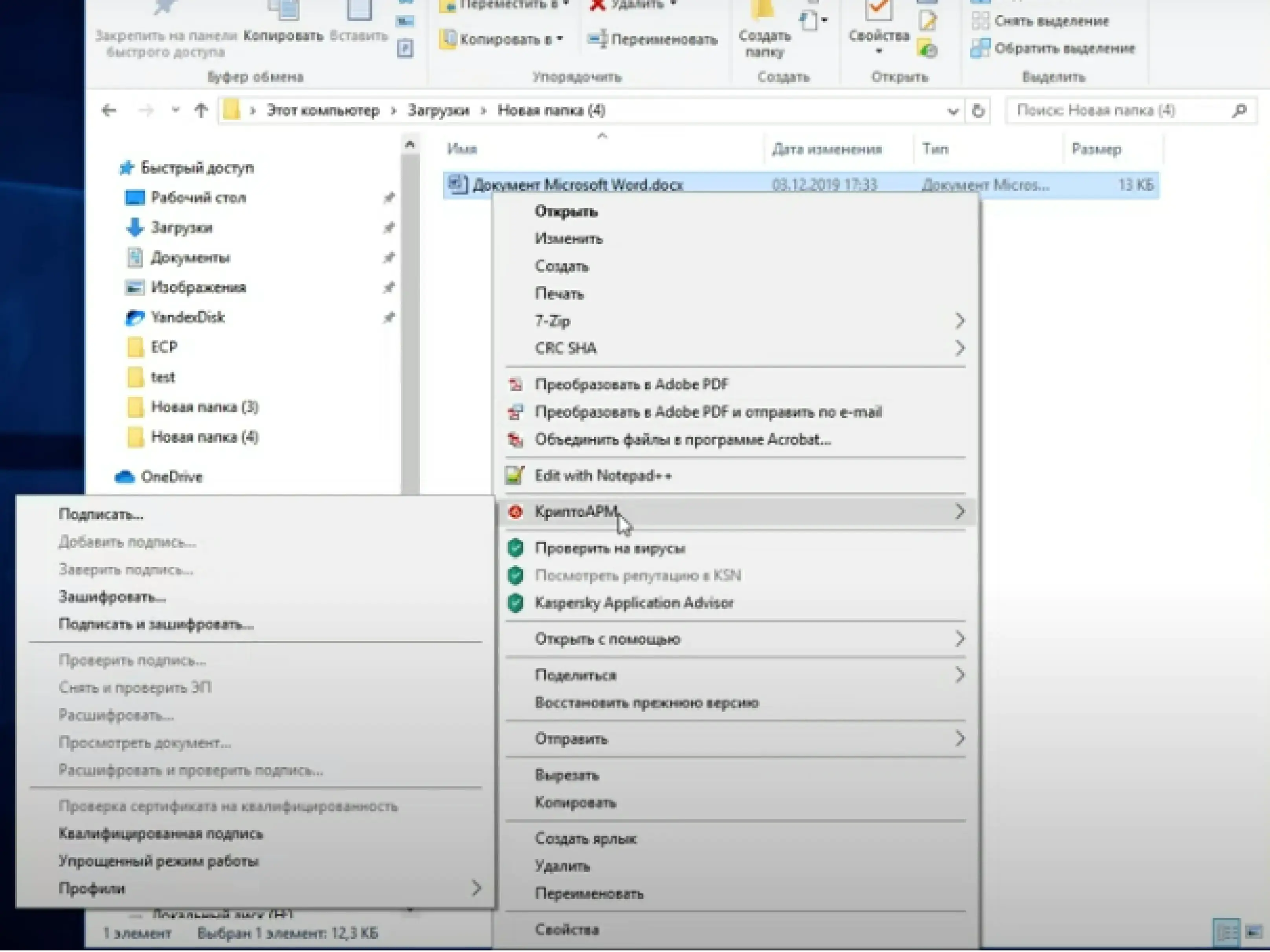Click the Notepad++ icon in context menu
The height and width of the screenshot is (952, 1270).
pos(514,475)
